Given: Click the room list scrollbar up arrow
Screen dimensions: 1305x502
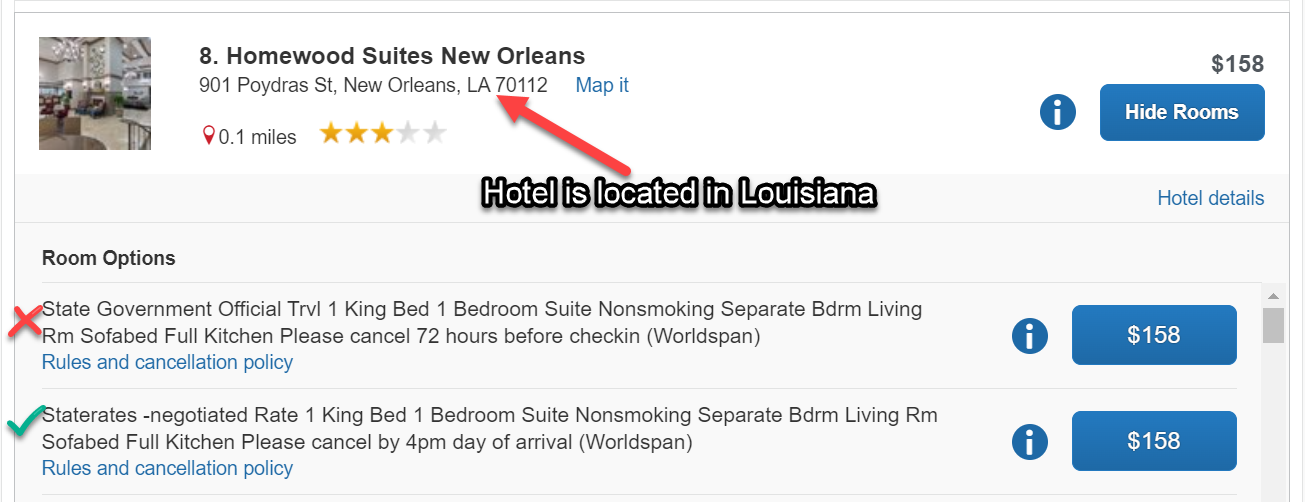Looking at the screenshot, I should [x=1272, y=296].
